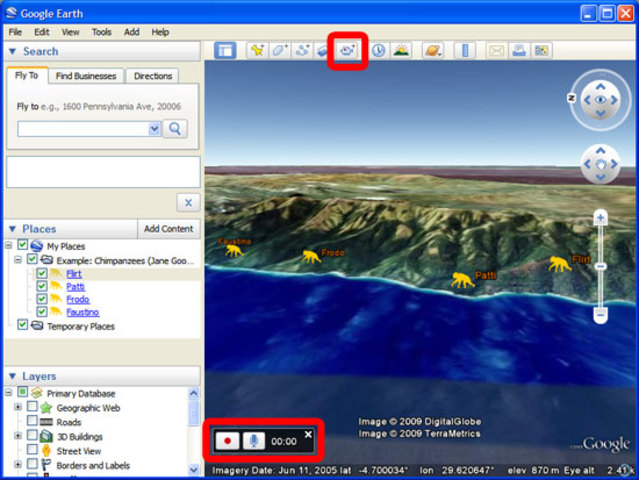
Task: Collapse the Search panel triangle
Action: pyautogui.click(x=13, y=51)
